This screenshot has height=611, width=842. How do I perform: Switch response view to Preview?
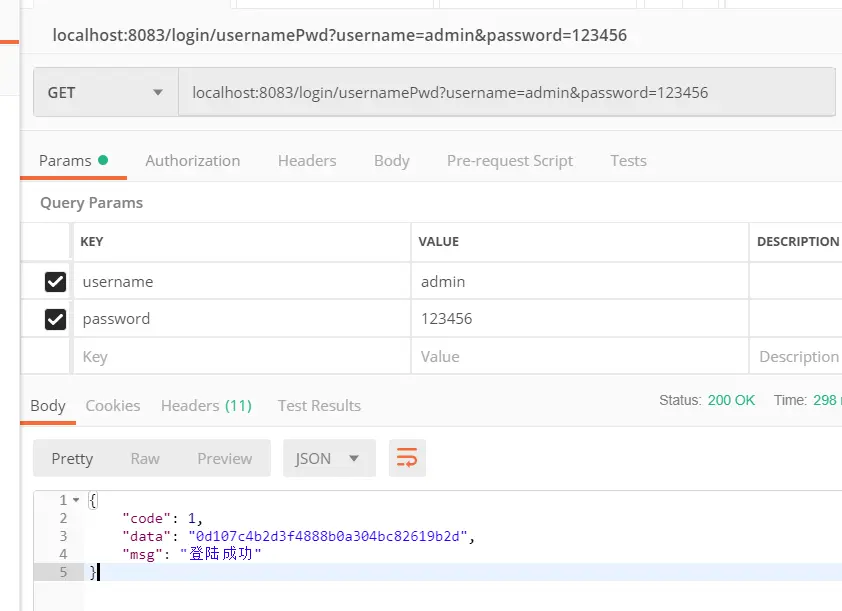pos(224,458)
